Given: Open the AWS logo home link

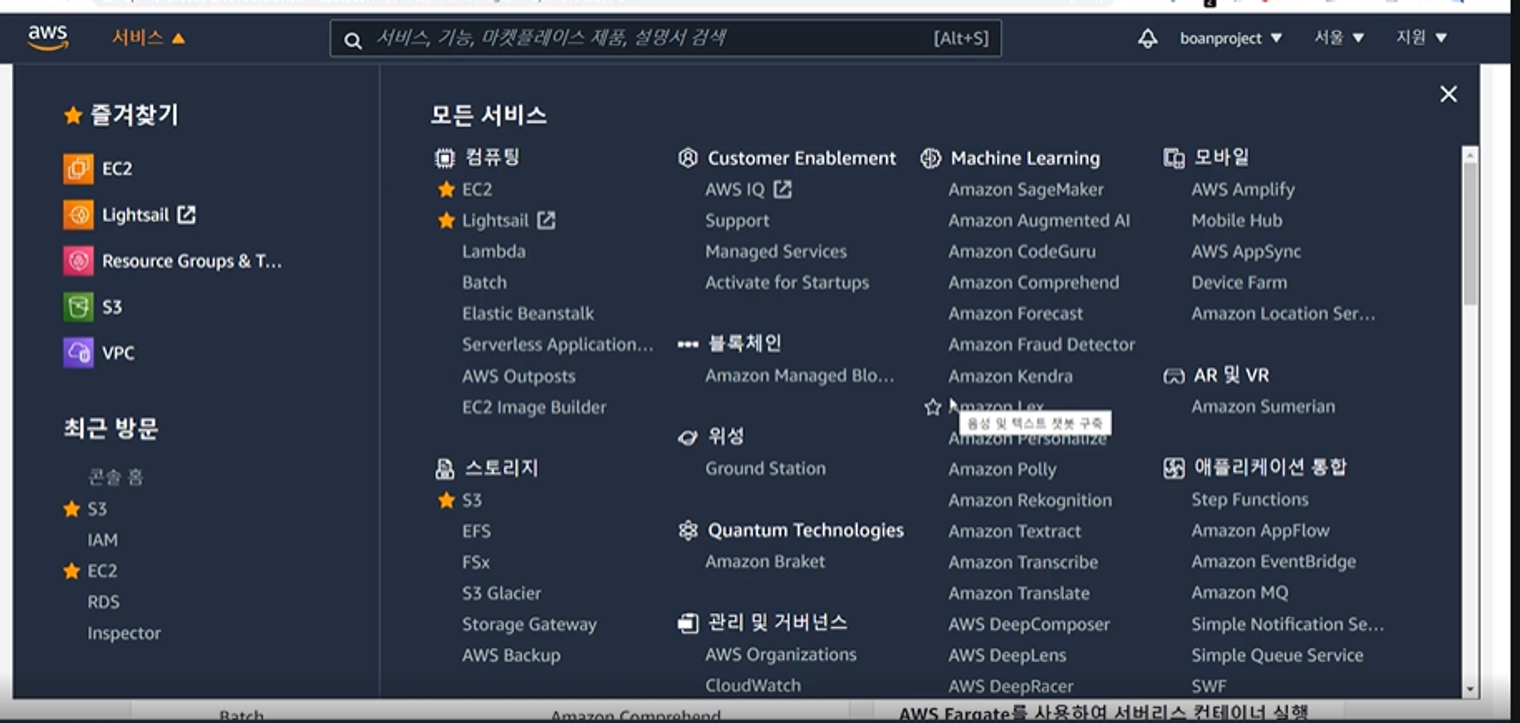Looking at the screenshot, I should pyautogui.click(x=47, y=38).
